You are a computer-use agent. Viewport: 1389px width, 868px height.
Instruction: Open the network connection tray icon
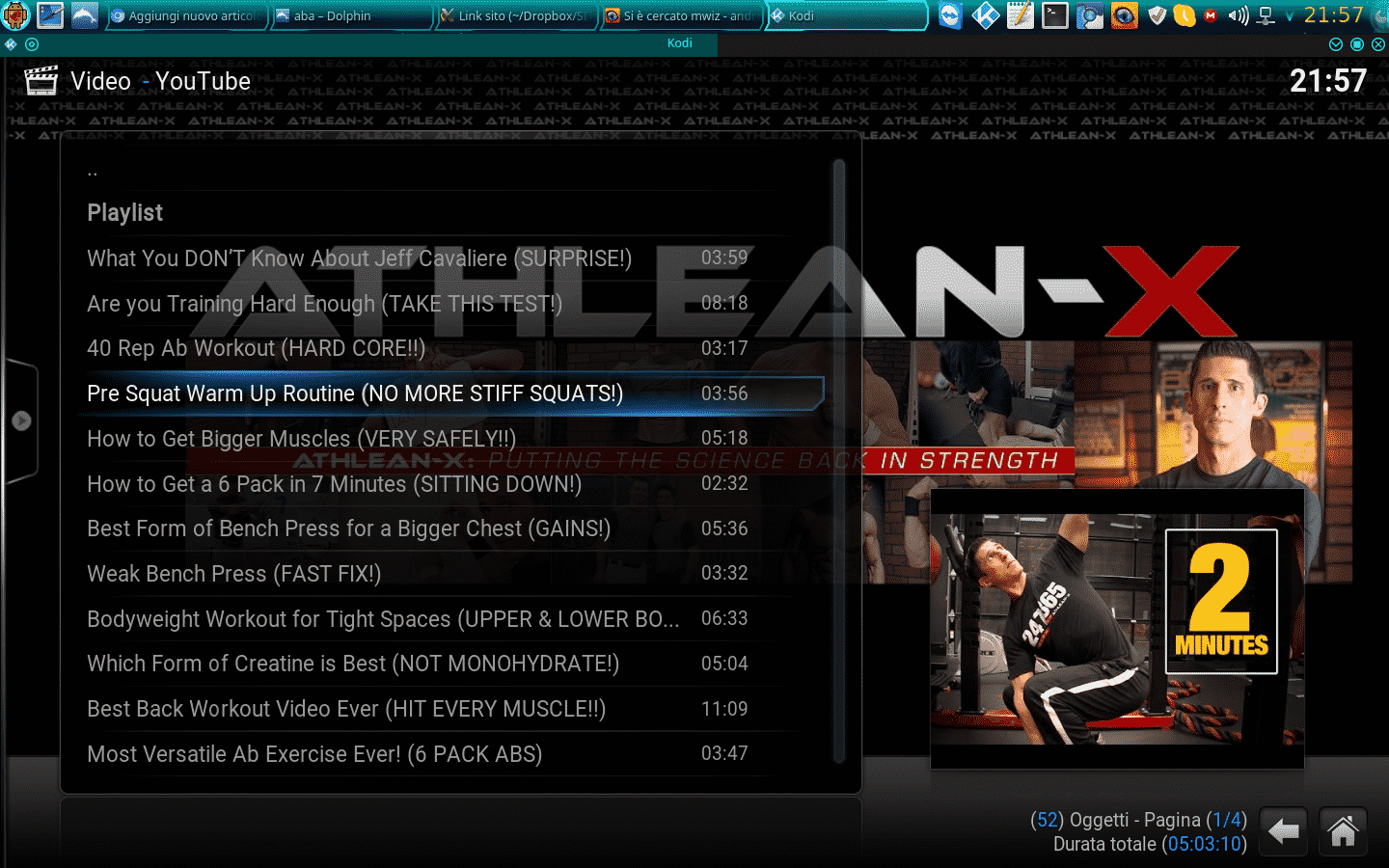pos(1266,15)
